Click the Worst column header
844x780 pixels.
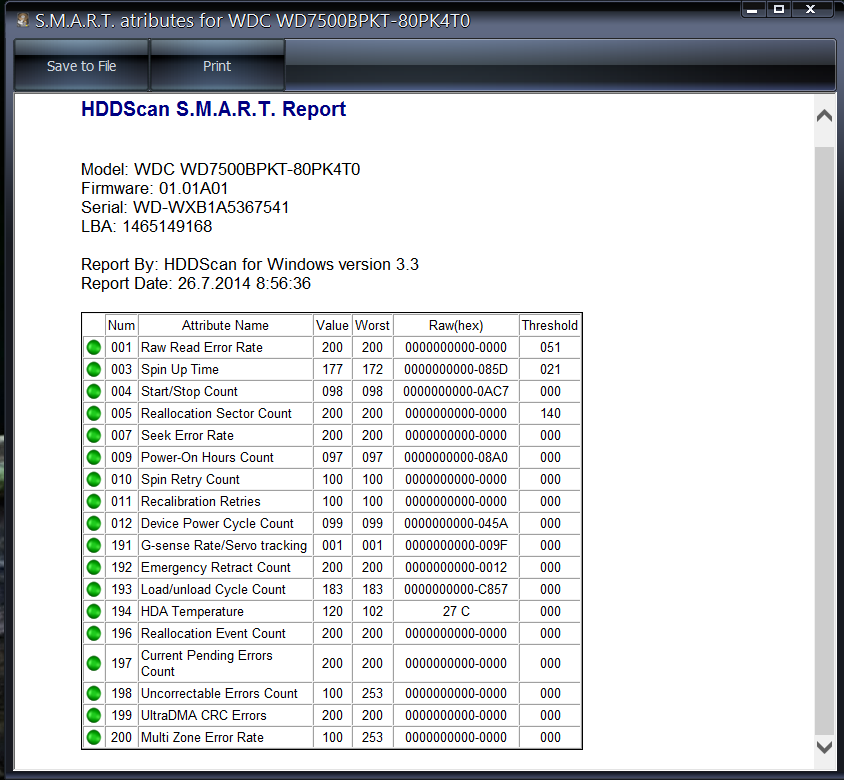(x=372, y=325)
